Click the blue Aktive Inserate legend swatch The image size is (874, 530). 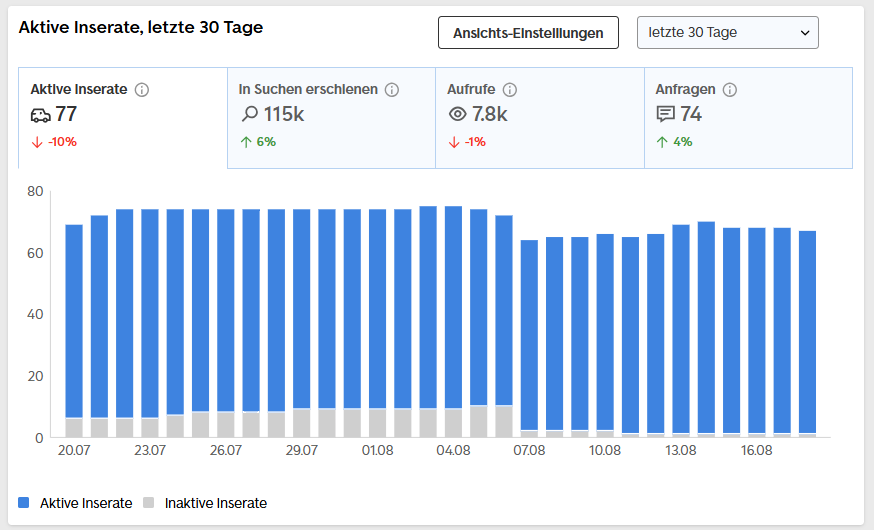(23, 502)
